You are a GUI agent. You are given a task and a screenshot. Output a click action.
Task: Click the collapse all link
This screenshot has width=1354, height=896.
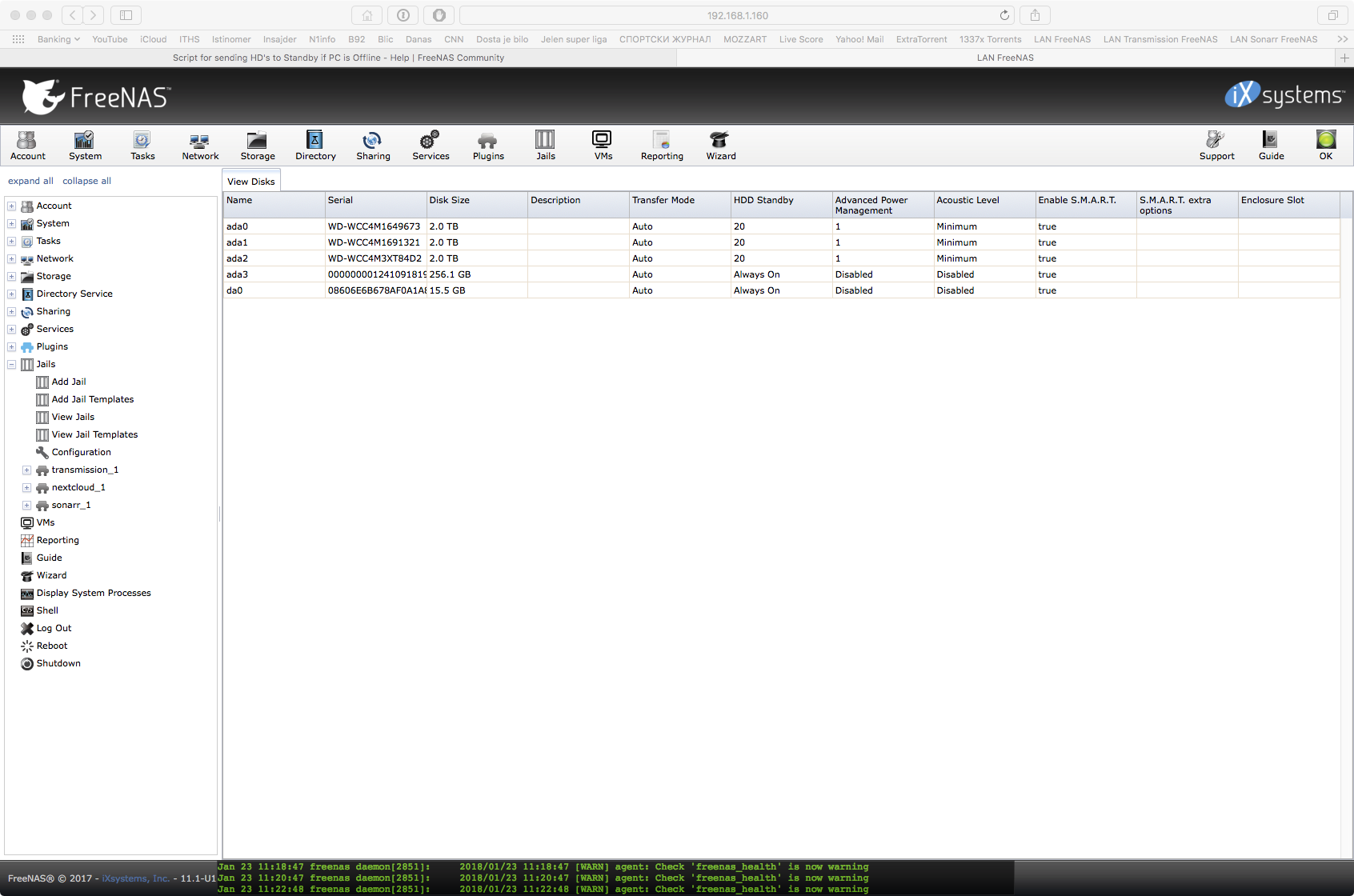tap(87, 181)
